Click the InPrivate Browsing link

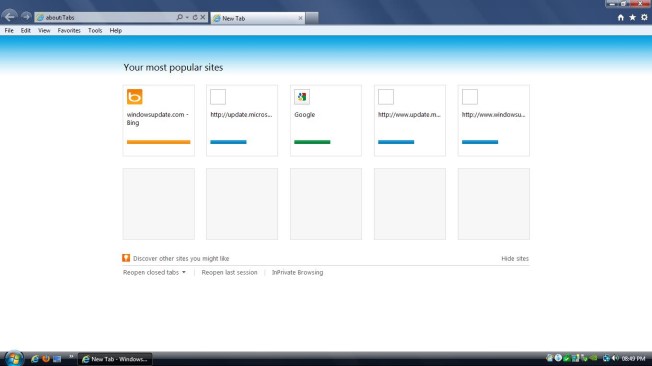(297, 272)
